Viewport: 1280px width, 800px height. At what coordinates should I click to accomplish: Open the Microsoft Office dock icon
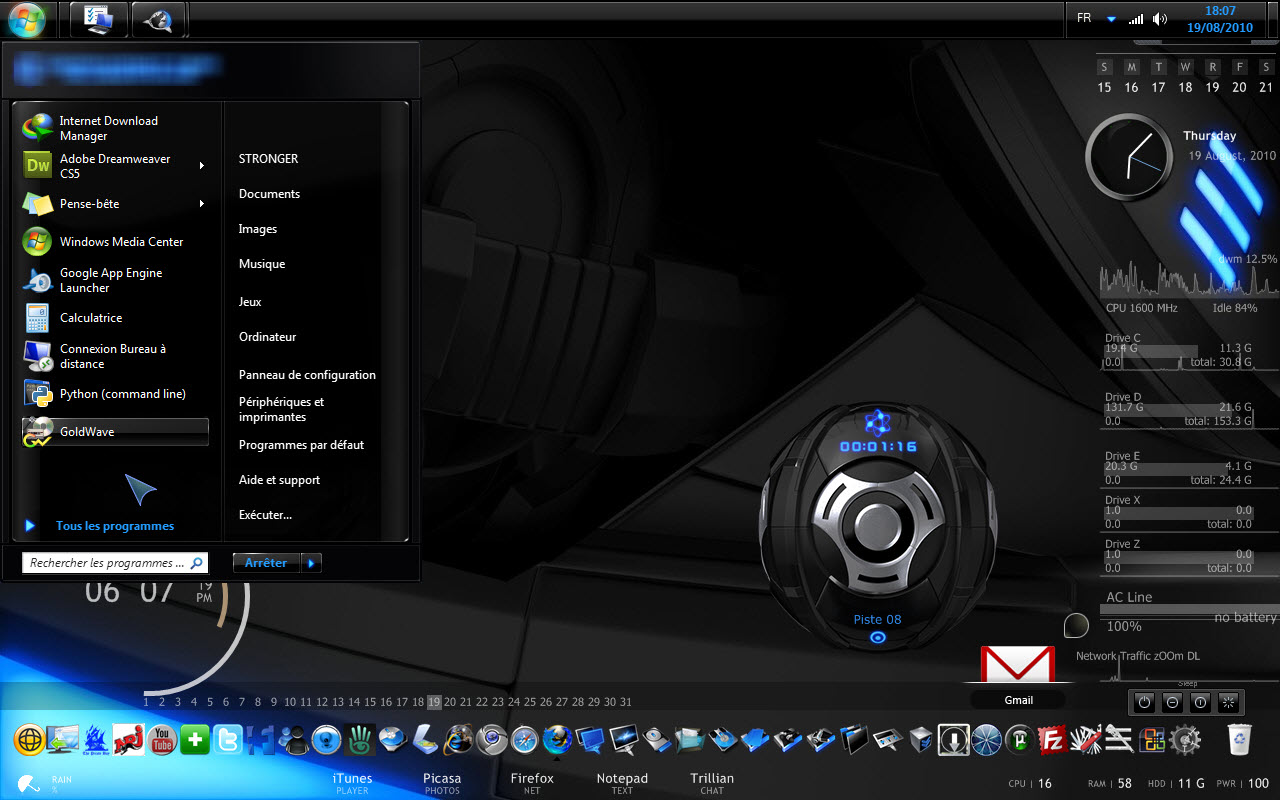1152,740
